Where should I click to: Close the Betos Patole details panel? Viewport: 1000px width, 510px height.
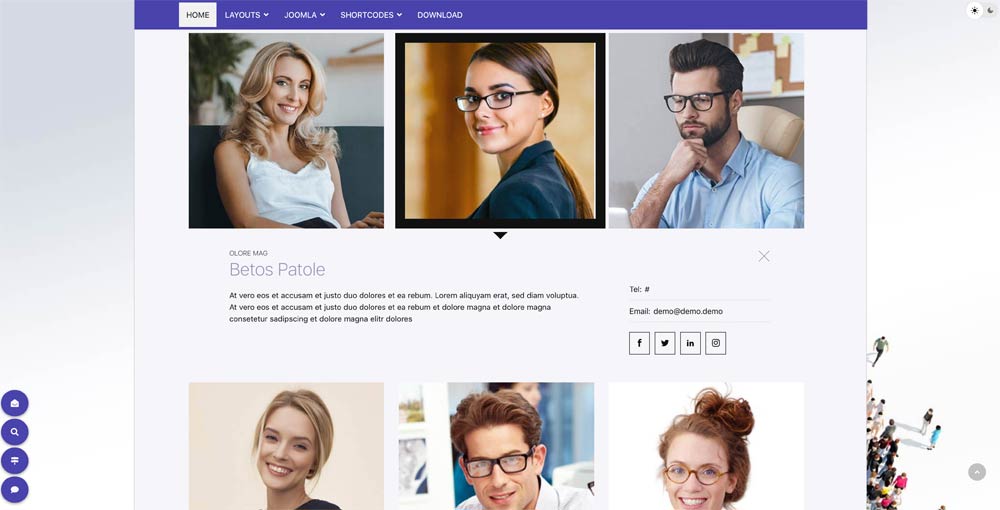[x=763, y=256]
